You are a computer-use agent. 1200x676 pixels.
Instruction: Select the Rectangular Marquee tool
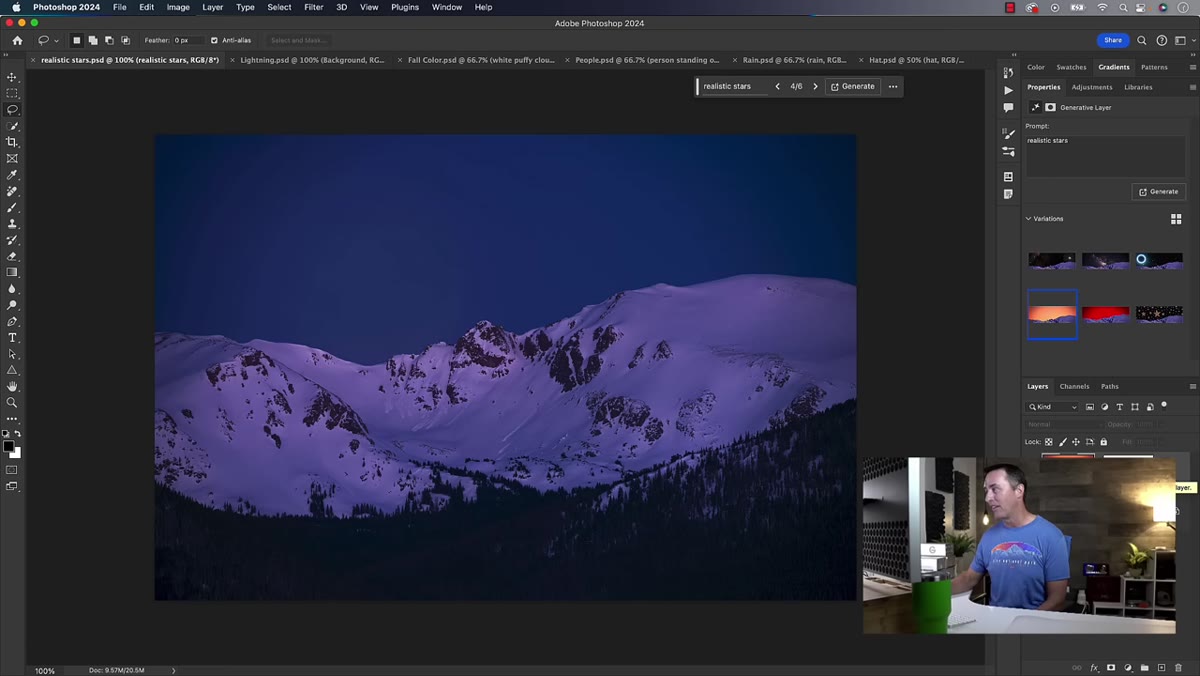point(12,93)
